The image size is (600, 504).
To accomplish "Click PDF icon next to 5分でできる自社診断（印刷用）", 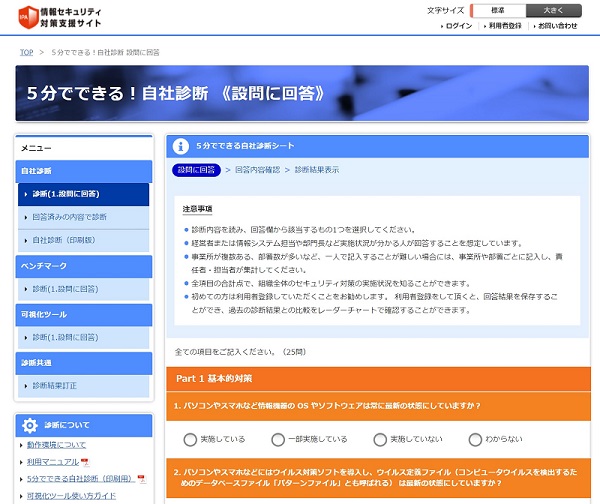I will pyautogui.click(x=141, y=479).
